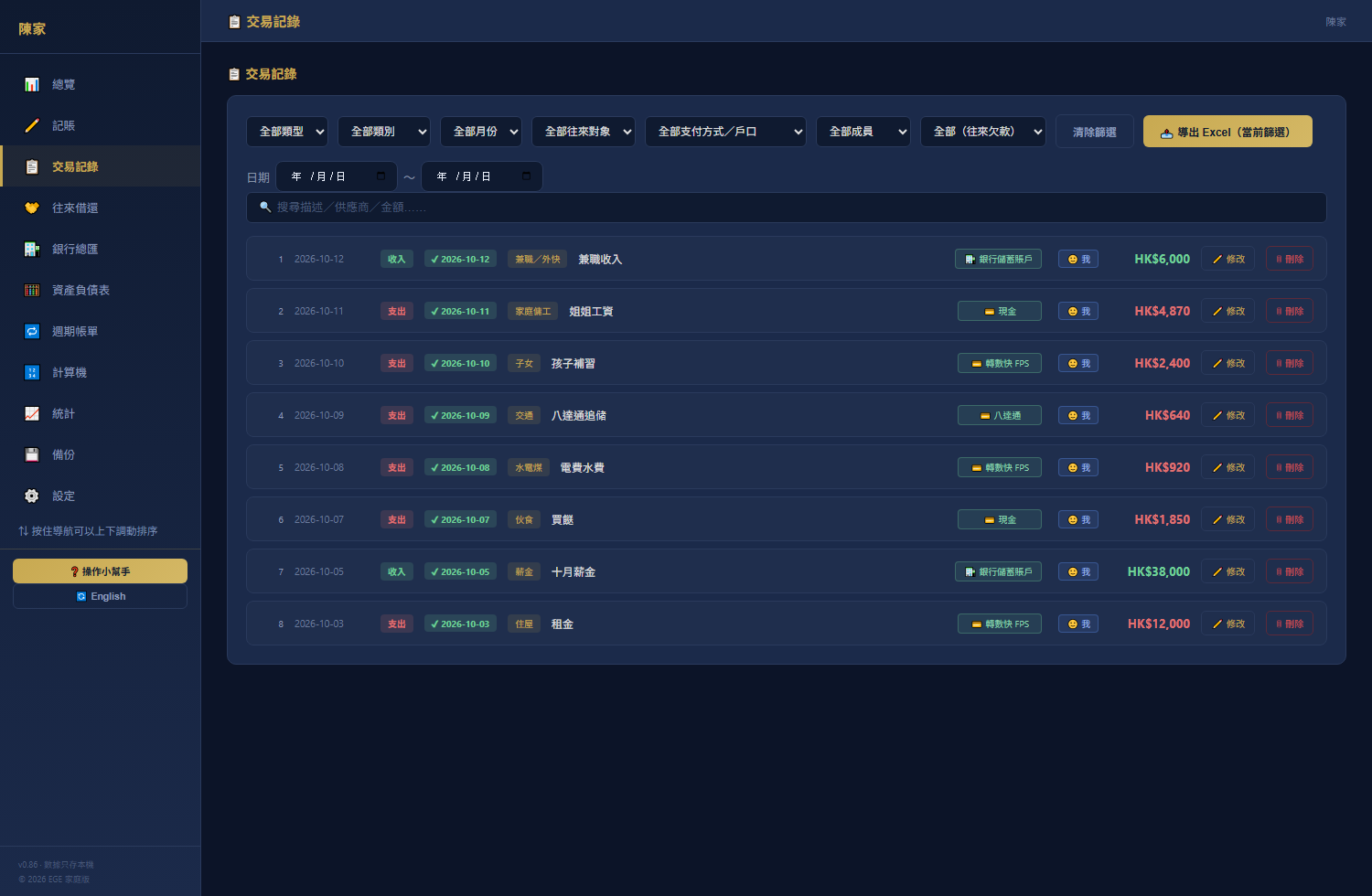Screen dimensions: 1372x896
Task: Open 設定 gear icon
Action: [32, 496]
